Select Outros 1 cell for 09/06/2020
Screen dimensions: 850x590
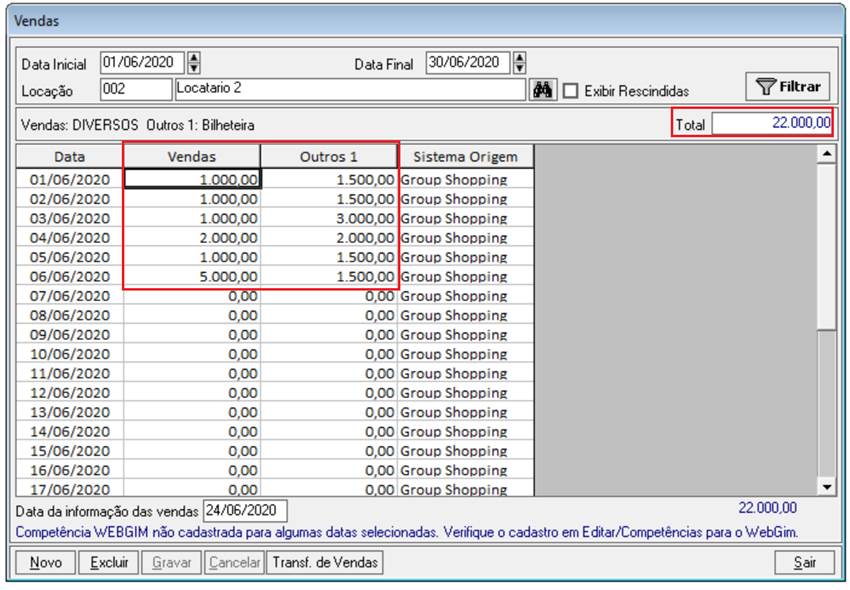point(329,335)
